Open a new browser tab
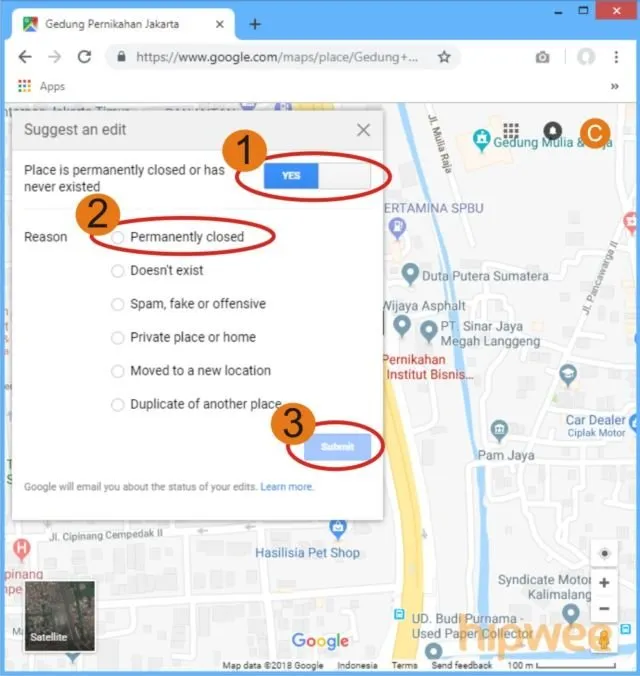Viewport: 640px width, 676px height. (x=255, y=24)
